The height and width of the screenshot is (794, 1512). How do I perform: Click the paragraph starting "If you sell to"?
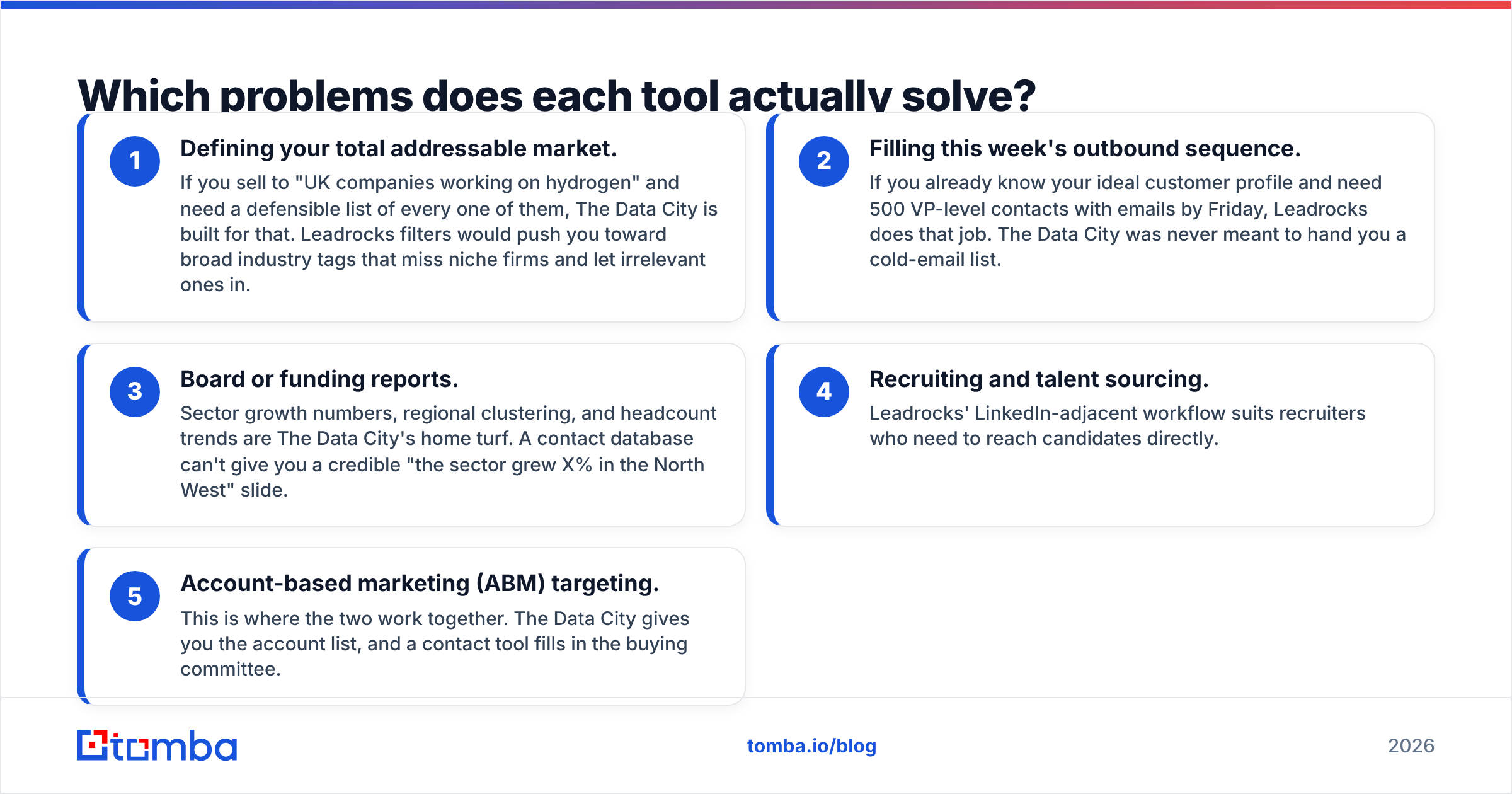pyautogui.click(x=449, y=234)
